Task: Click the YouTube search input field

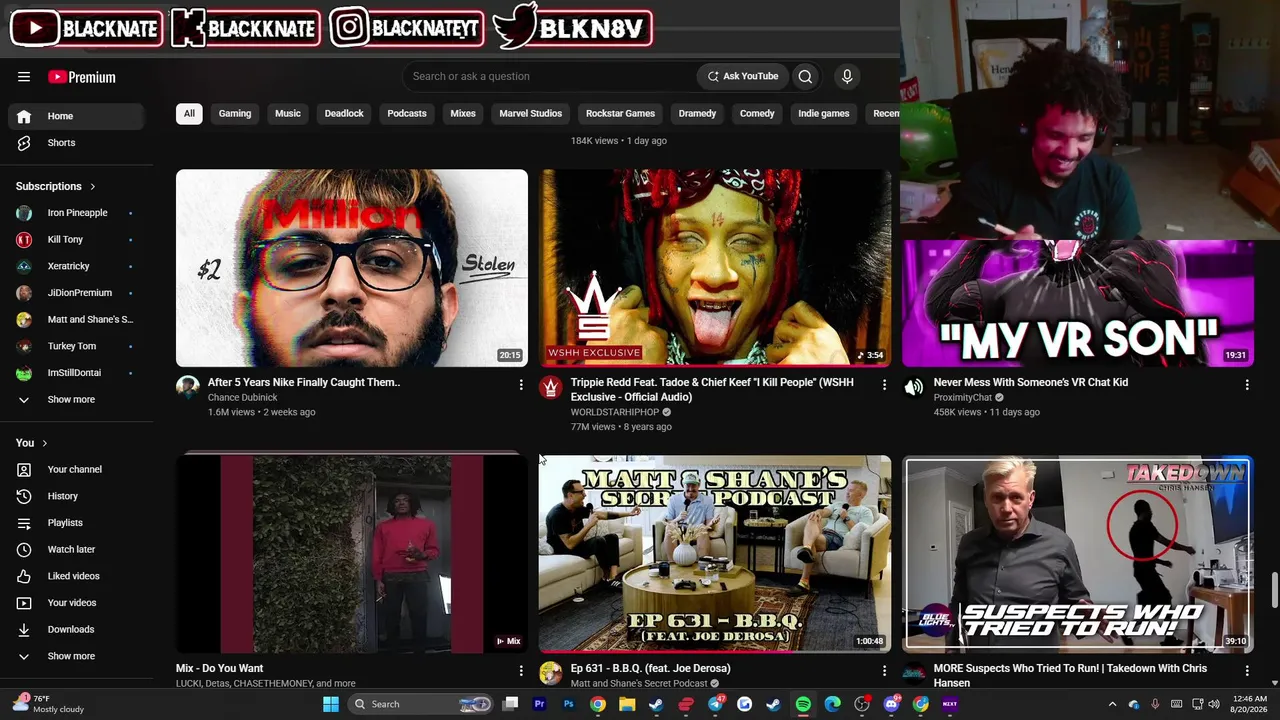Action: point(550,76)
